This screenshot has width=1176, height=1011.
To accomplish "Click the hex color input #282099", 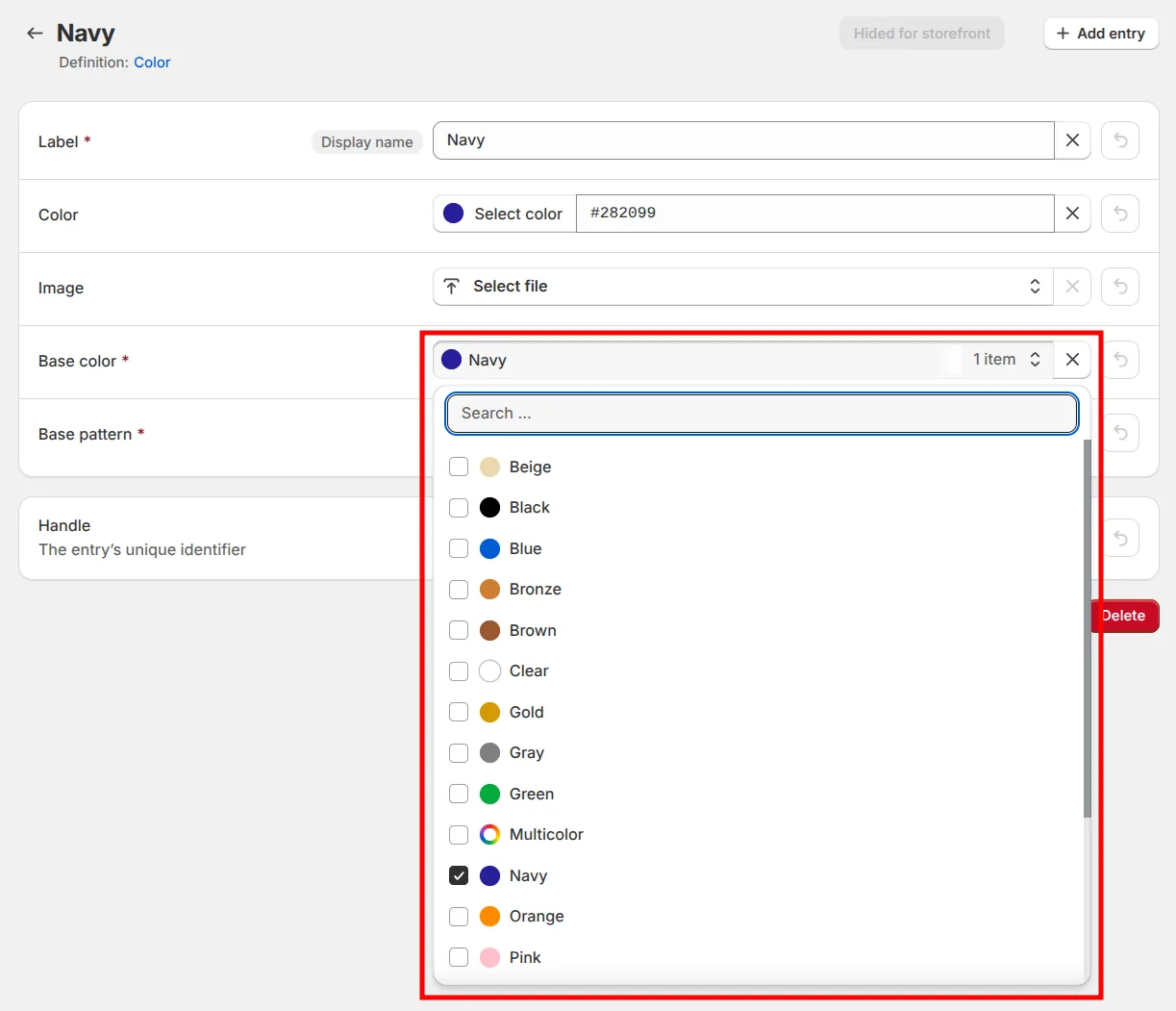I will pyautogui.click(x=815, y=214).
